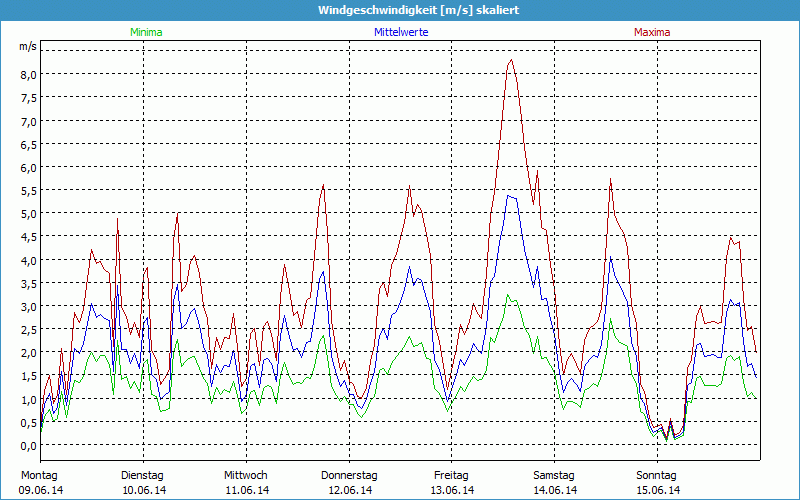
Task: Click the Montag day label
Action: pos(39,476)
